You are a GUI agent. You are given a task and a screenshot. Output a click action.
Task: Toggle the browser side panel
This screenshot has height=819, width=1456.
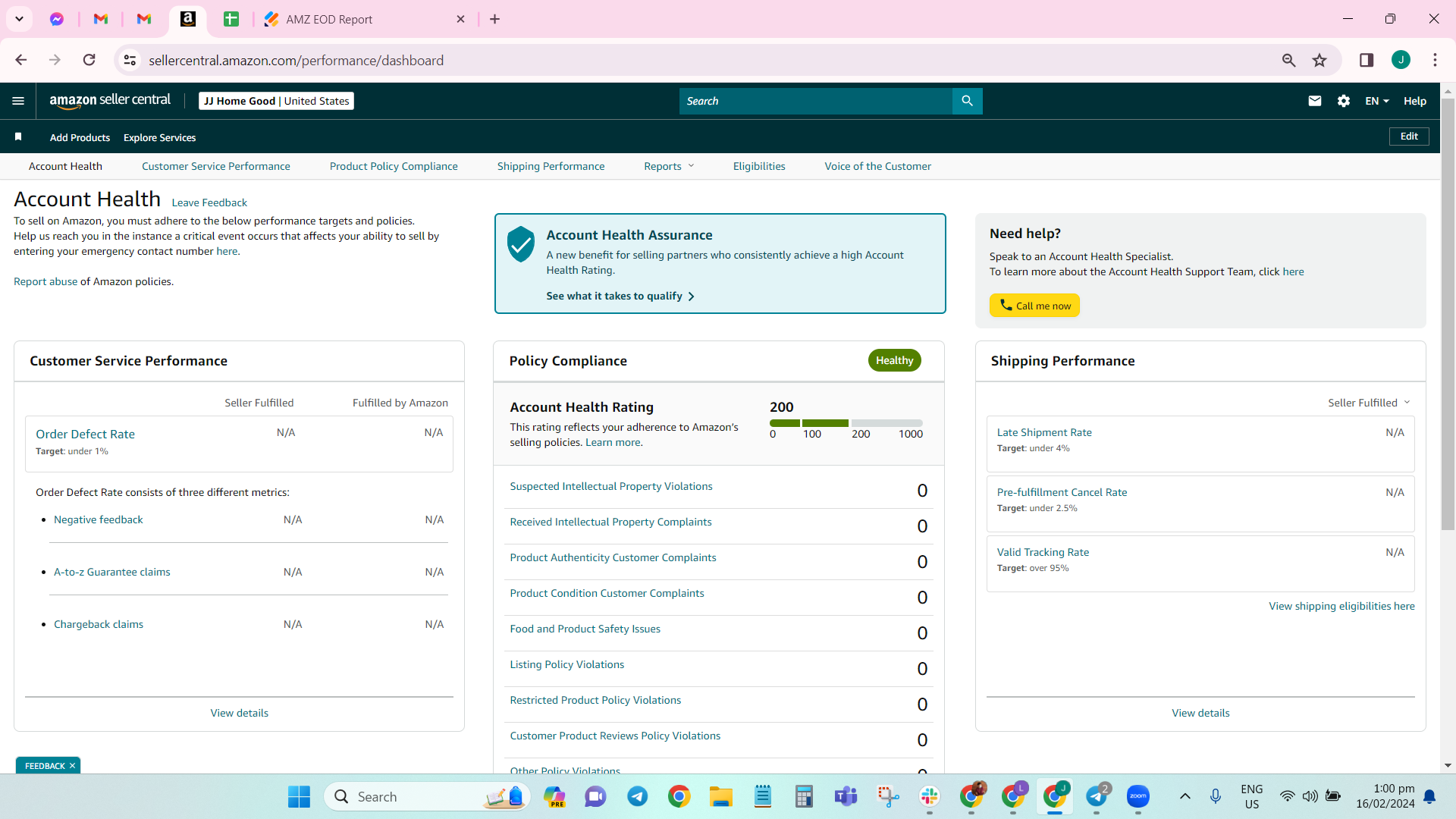coord(1367,60)
